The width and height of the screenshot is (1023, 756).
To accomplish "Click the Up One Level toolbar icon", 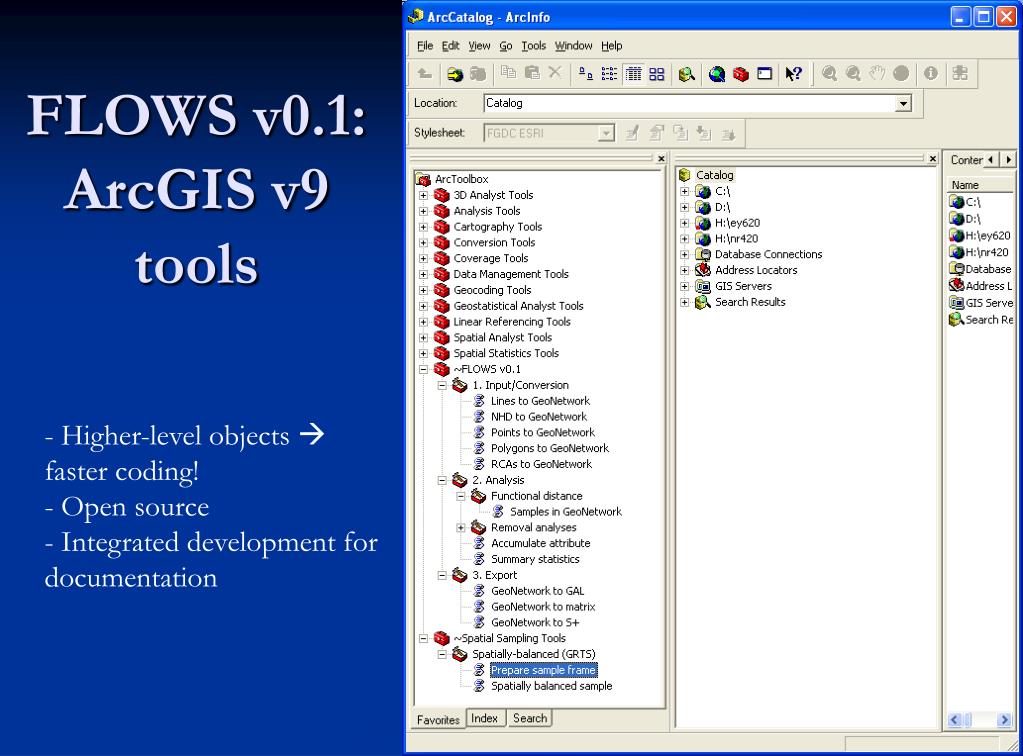I will tap(425, 74).
